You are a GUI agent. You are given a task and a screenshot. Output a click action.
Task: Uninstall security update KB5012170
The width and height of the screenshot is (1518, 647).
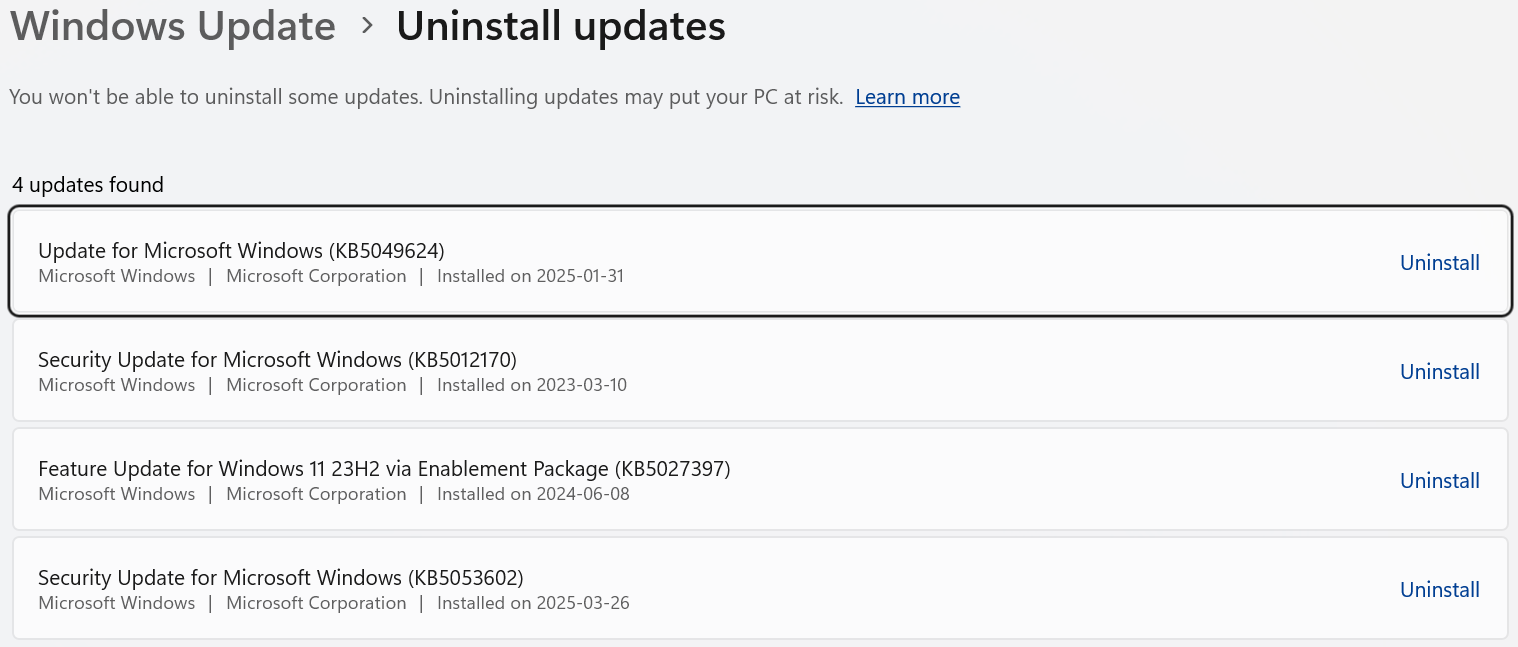point(1439,371)
